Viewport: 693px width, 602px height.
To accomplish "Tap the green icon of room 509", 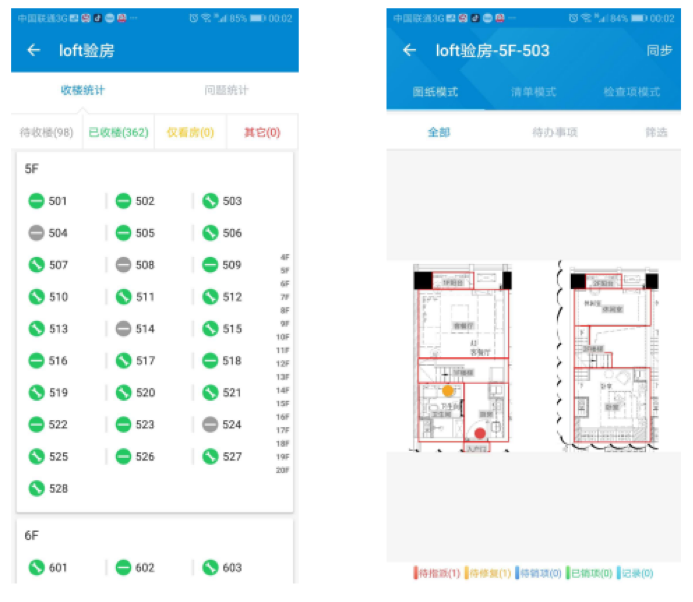I will [x=210, y=265].
